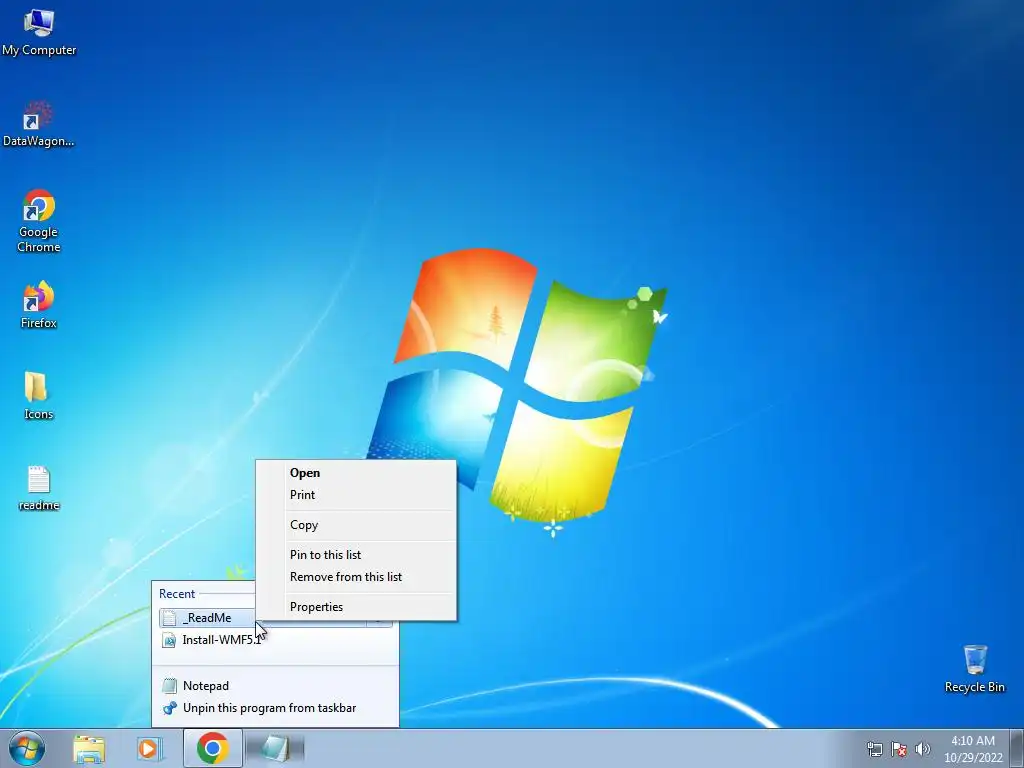
Task: Click the Notepad taskbar button
Action: tap(275, 748)
